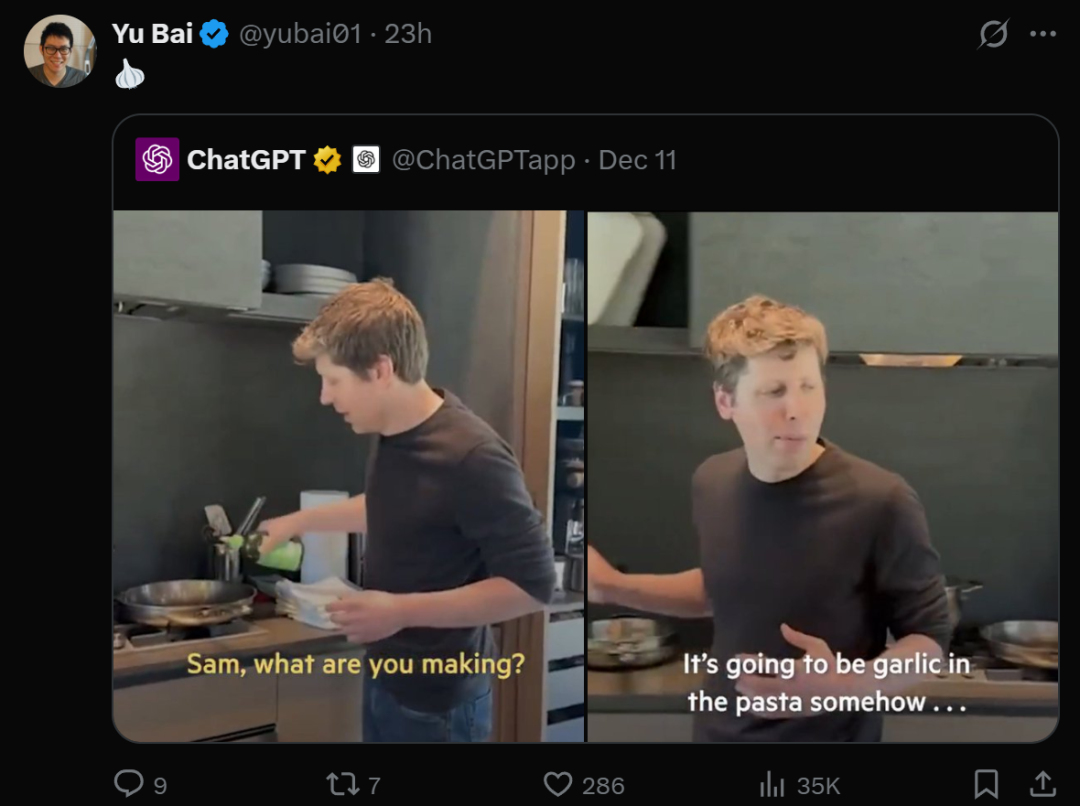The width and height of the screenshot is (1080, 806).
Task: Click the share upload icon
Action: point(1042,784)
